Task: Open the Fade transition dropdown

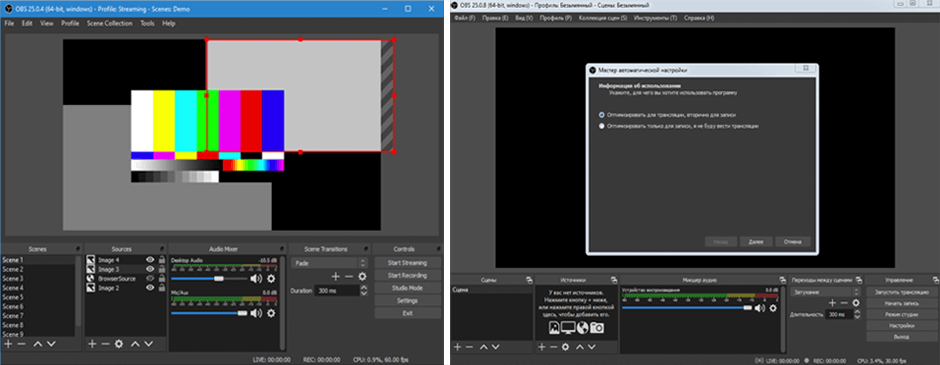Action: pyautogui.click(x=329, y=263)
